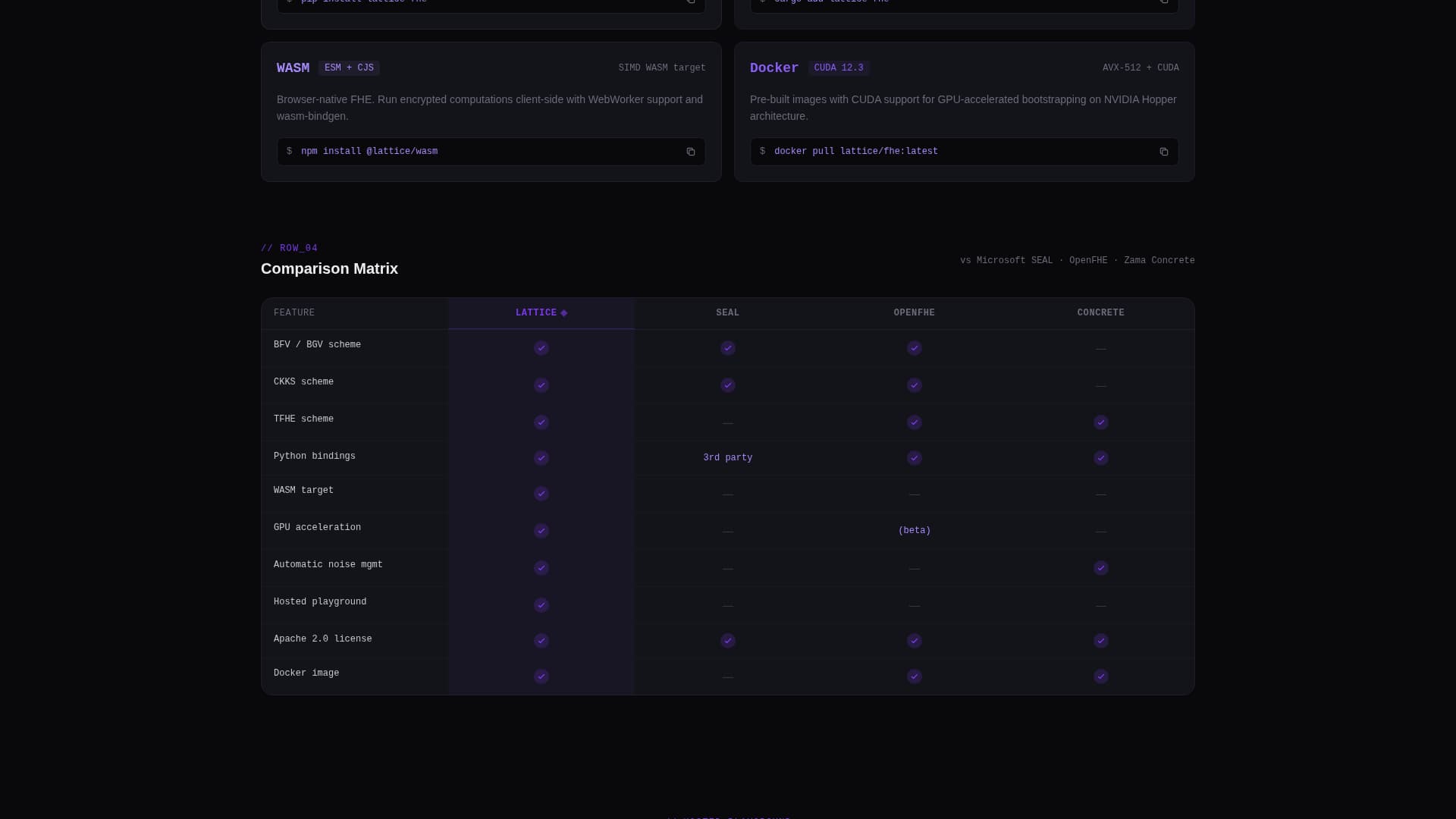Click the '// ROW_04' section tag
The height and width of the screenshot is (819, 1456).
pyautogui.click(x=290, y=249)
